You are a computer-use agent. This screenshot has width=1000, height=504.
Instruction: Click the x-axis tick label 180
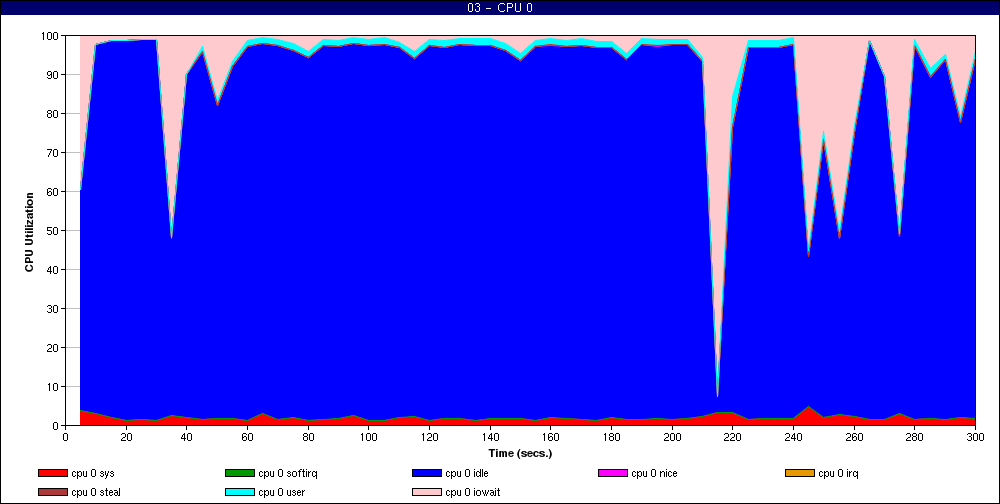[612, 437]
